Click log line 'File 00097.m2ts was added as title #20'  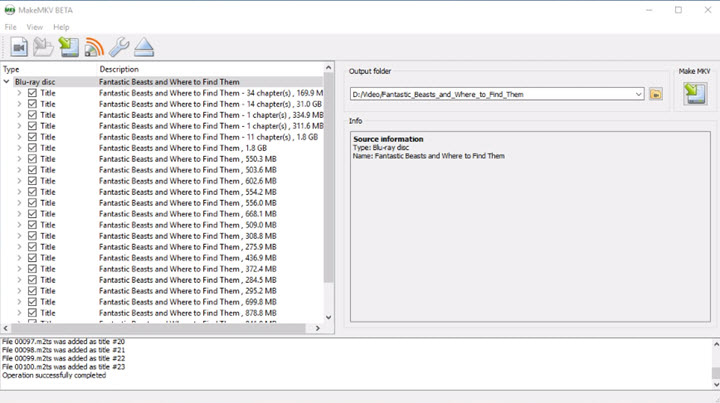[63, 341]
